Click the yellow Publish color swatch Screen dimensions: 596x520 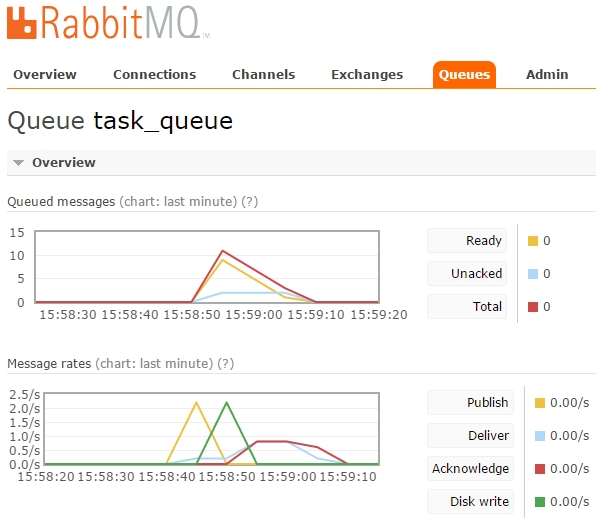click(x=540, y=403)
